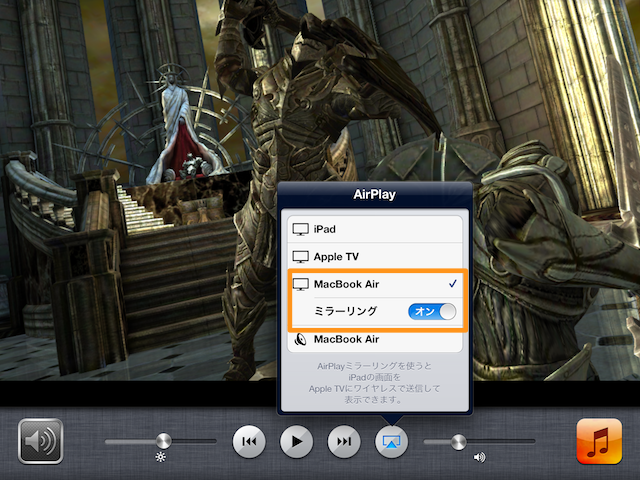Turn off the ミラーリング switch
Image resolution: width=640 pixels, height=480 pixels.
(432, 311)
